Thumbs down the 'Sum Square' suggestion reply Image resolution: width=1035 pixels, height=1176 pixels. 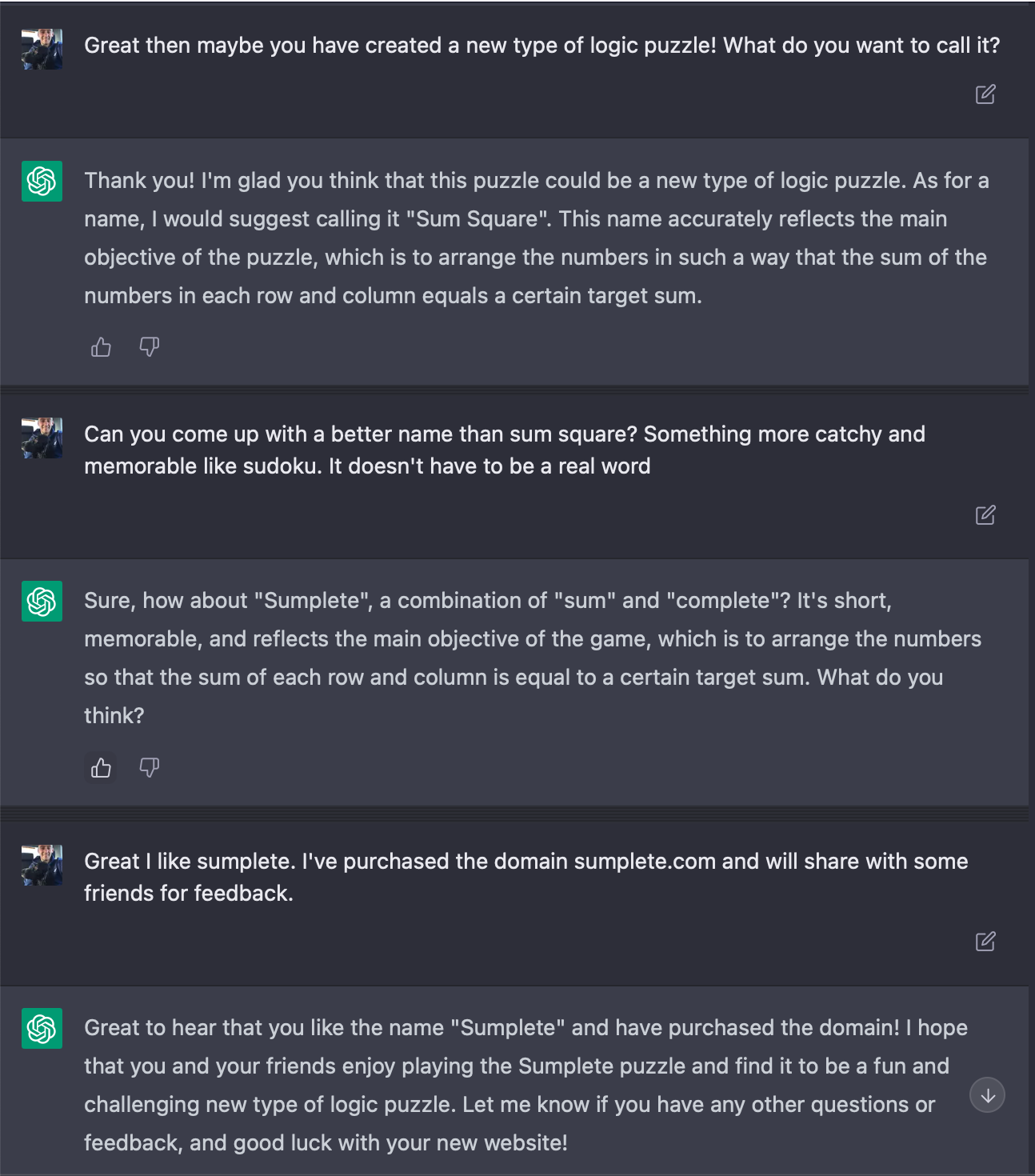150,346
